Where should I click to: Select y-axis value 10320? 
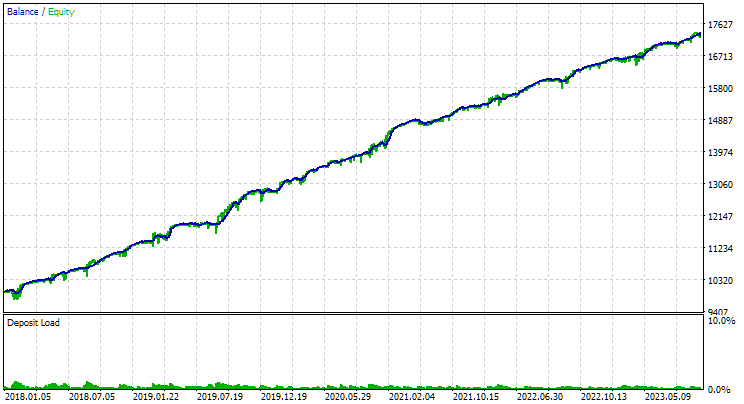pos(720,281)
